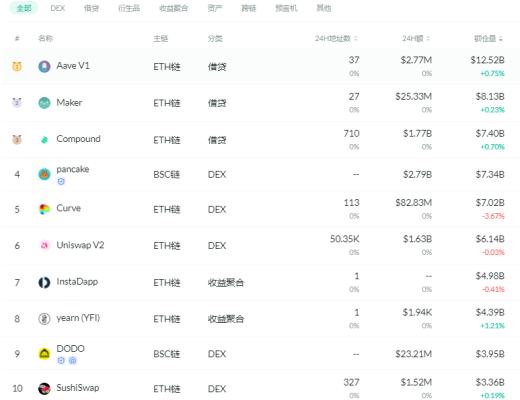Viewport: 520px width, 400px height.
Task: Open the yearn (YFI) project name link
Action: (78, 318)
